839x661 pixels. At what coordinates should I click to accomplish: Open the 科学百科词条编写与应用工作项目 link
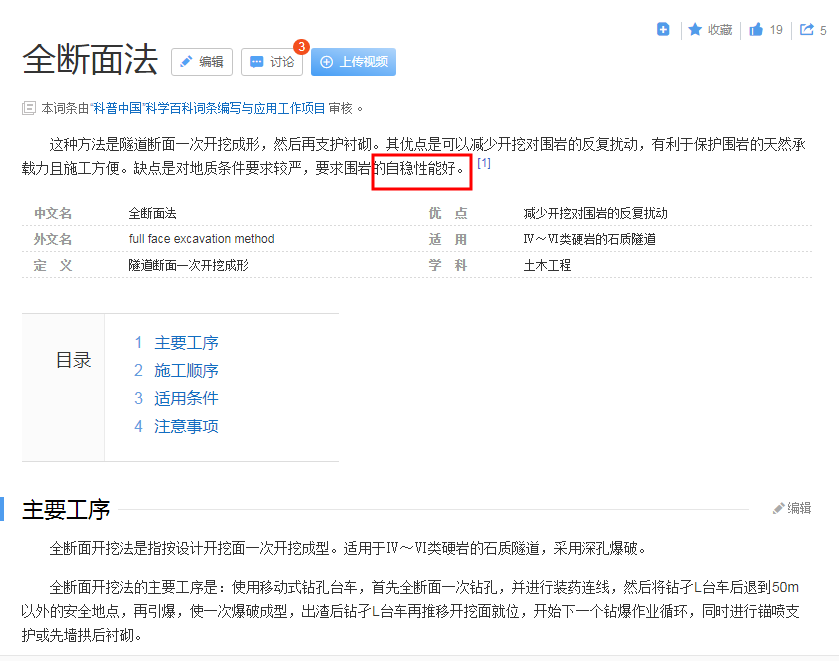235,108
